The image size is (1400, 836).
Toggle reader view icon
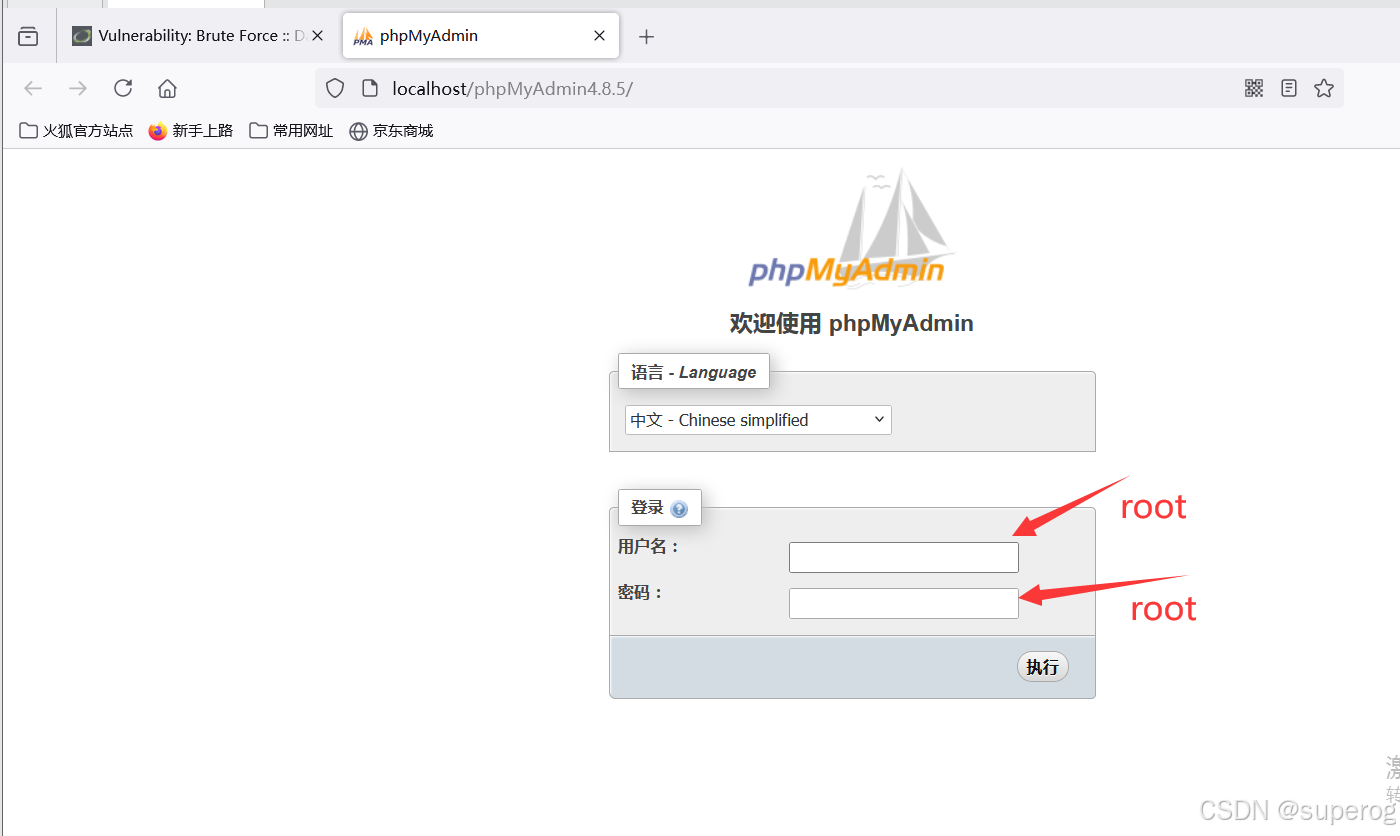point(1289,88)
